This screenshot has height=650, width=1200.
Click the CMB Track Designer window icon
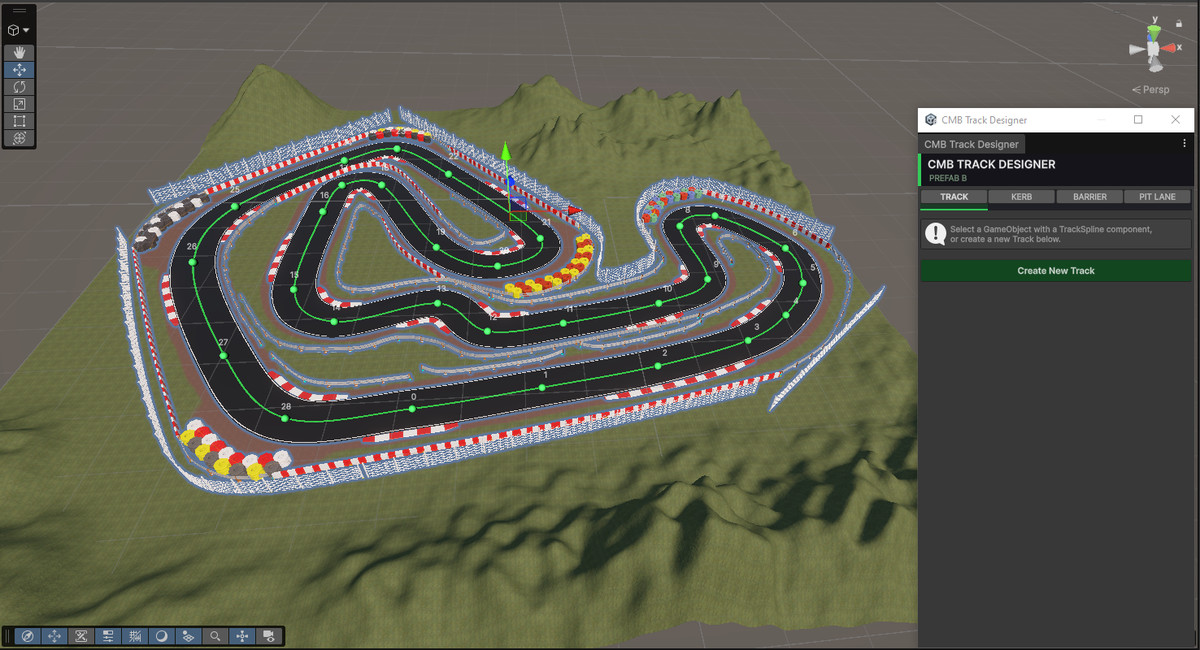click(x=931, y=120)
